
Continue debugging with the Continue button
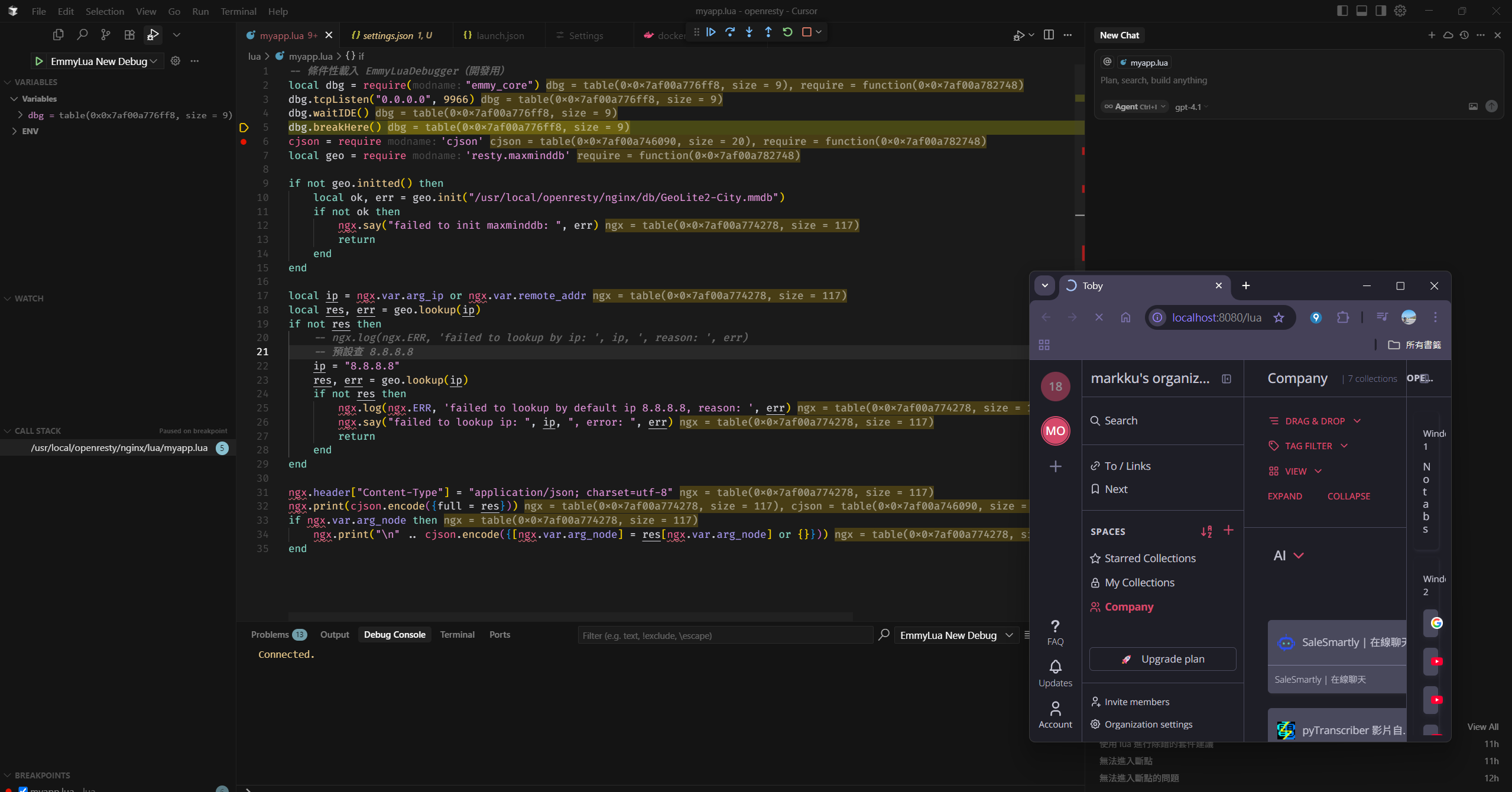click(711, 32)
